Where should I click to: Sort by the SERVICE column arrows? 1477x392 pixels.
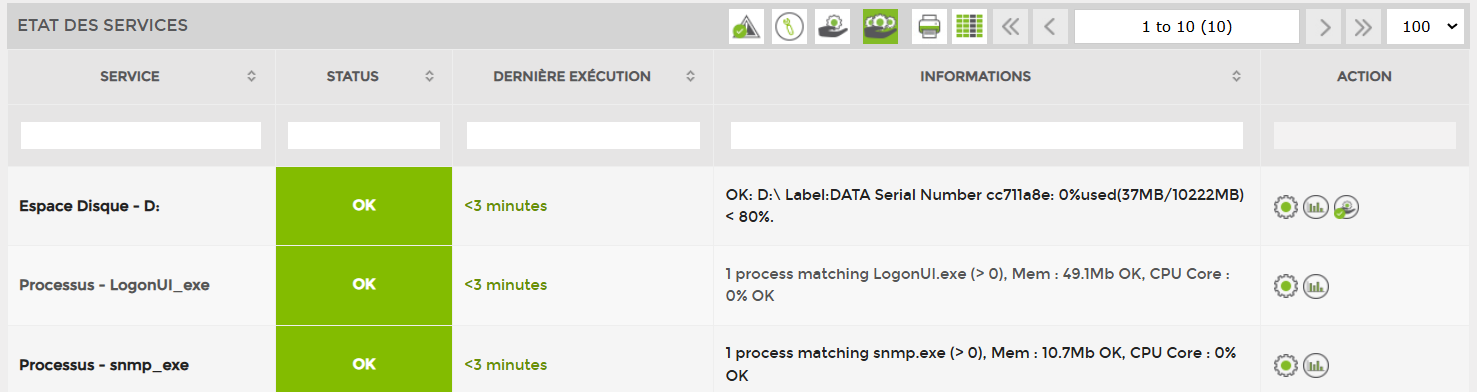(252, 77)
